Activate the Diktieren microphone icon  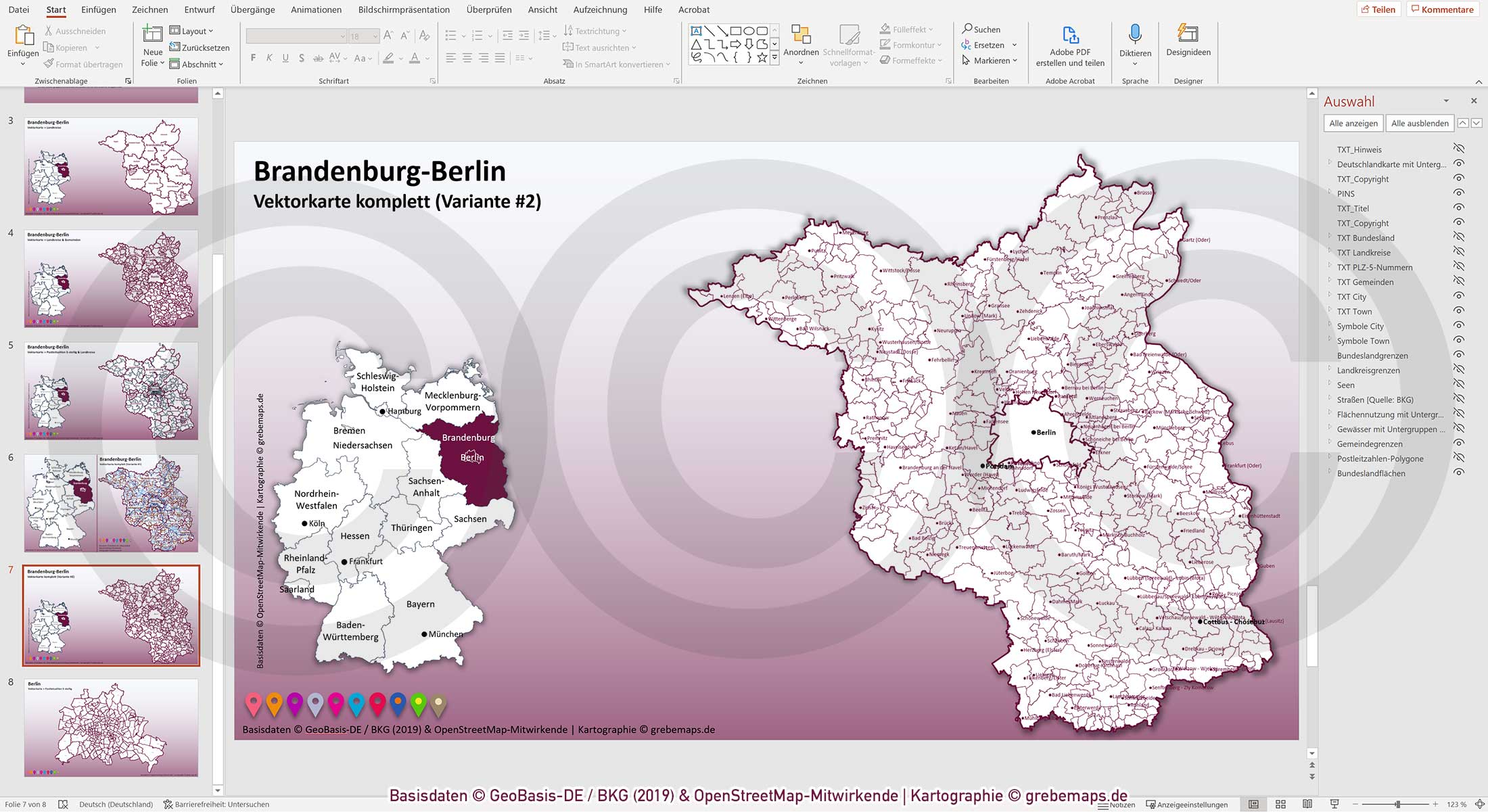pos(1134,35)
